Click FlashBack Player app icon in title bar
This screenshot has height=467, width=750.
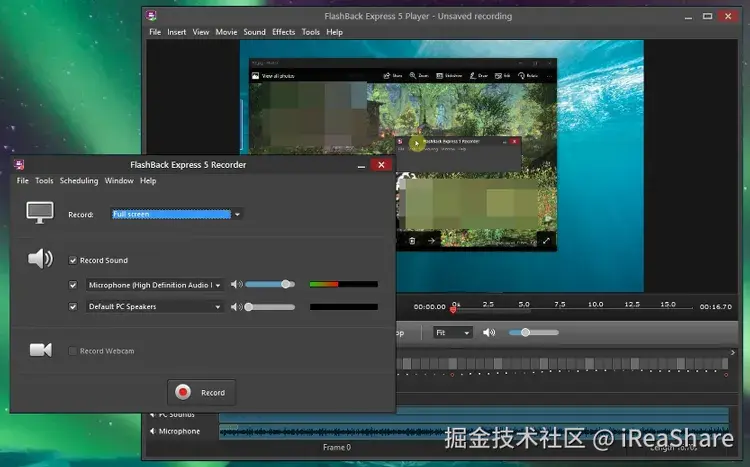click(x=152, y=16)
